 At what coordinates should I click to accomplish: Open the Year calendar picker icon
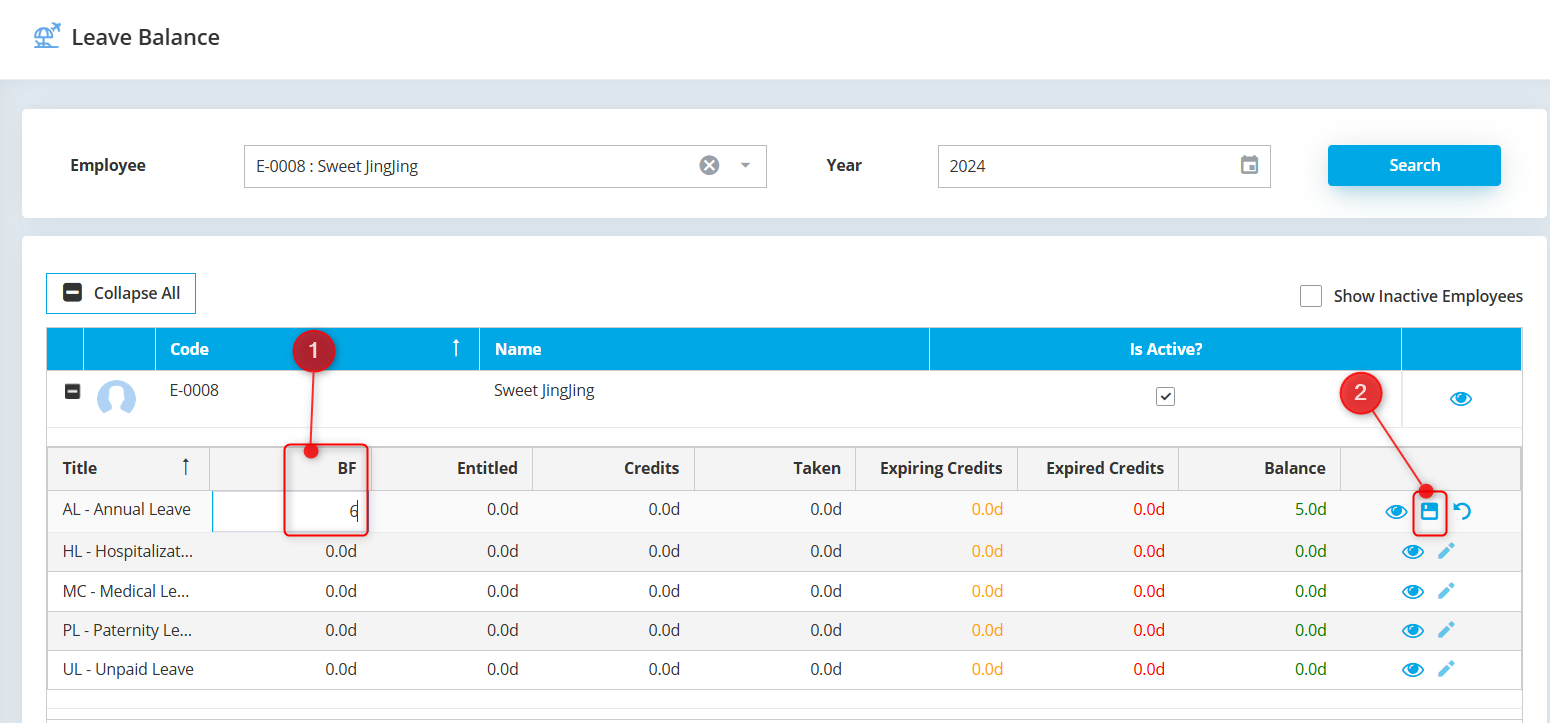(x=1249, y=166)
